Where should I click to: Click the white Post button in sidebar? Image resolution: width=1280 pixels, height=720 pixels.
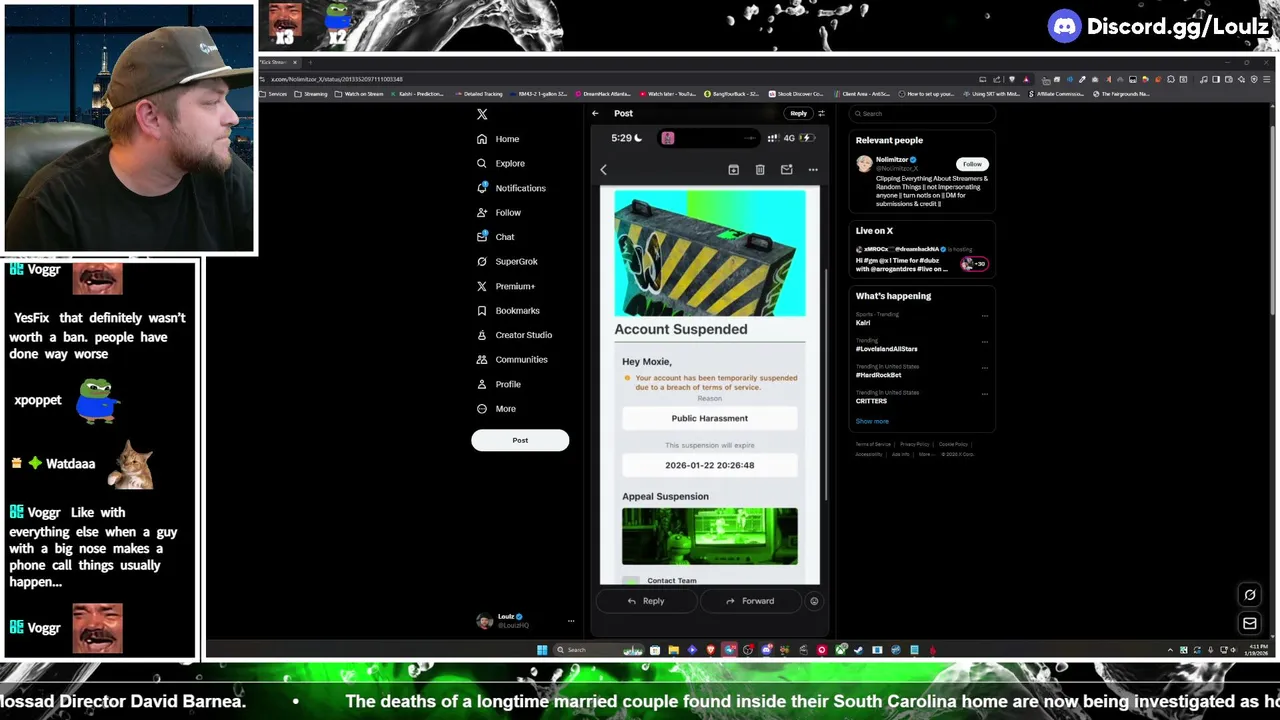520,440
